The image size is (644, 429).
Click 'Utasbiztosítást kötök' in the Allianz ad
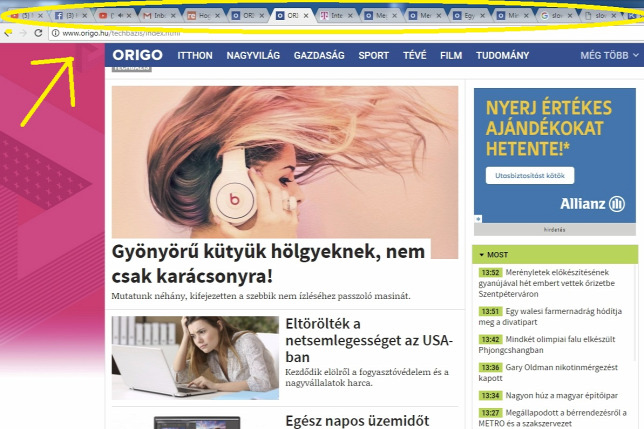pos(530,176)
